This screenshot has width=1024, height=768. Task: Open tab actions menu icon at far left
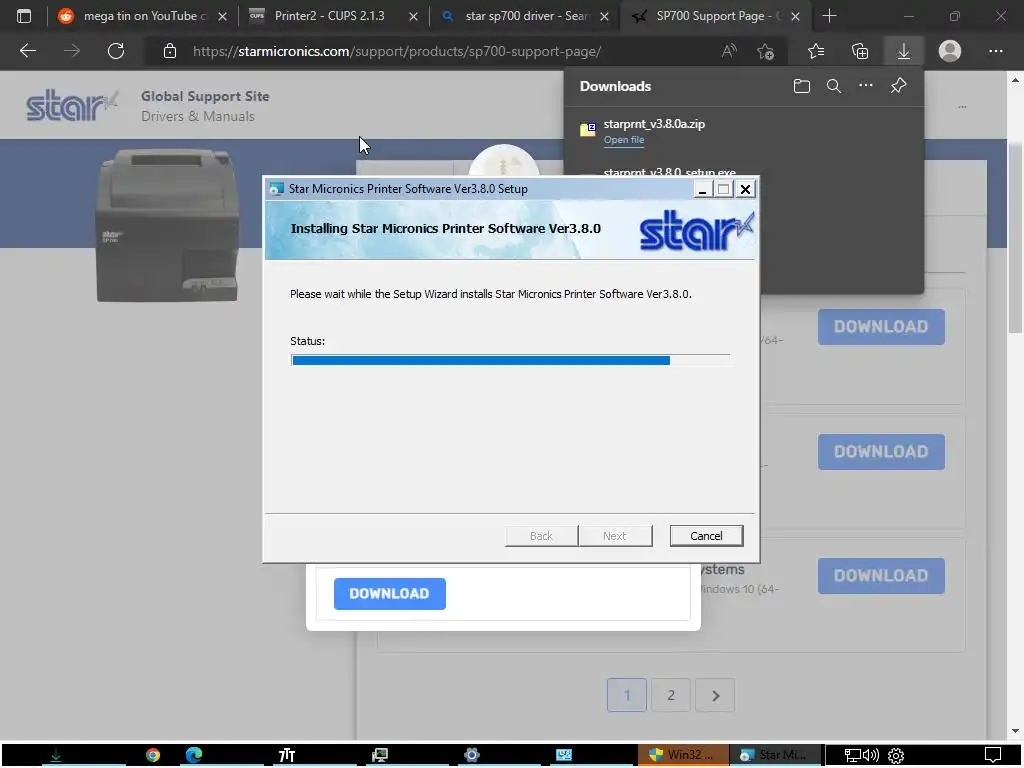click(x=24, y=16)
